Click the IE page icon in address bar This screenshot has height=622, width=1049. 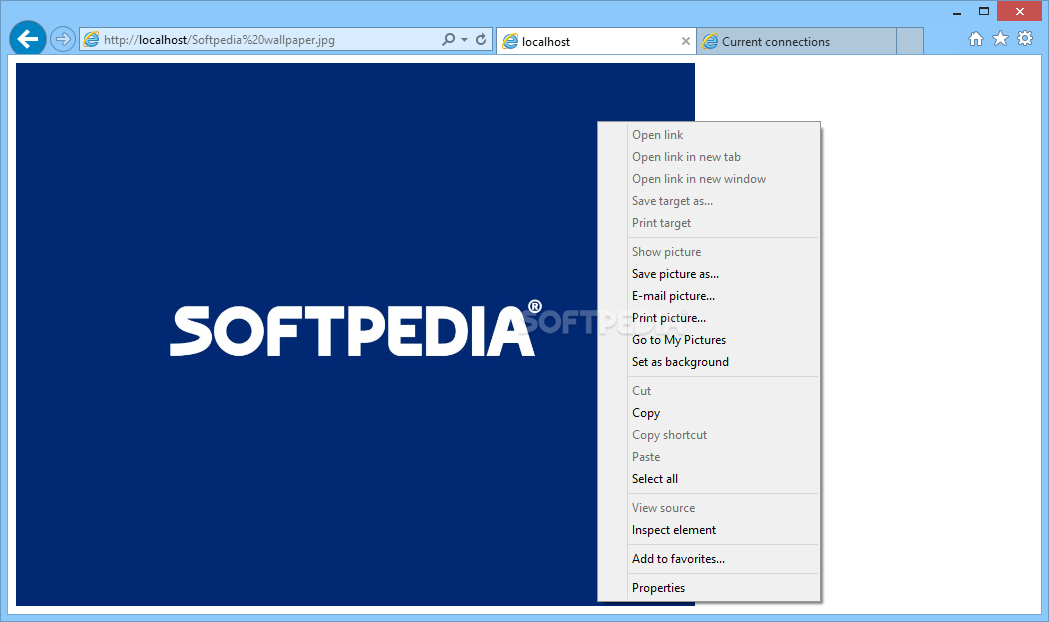(91, 39)
